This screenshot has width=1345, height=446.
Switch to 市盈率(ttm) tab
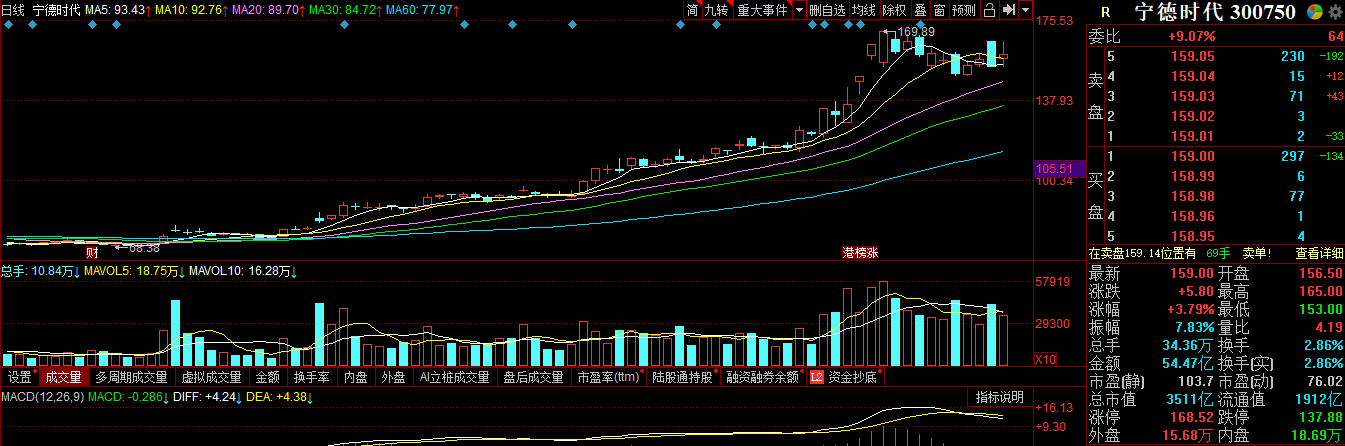[609, 377]
